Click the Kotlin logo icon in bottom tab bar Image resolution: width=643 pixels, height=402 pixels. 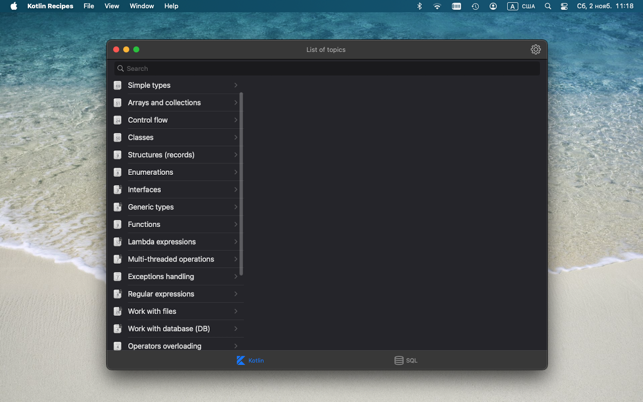click(241, 361)
